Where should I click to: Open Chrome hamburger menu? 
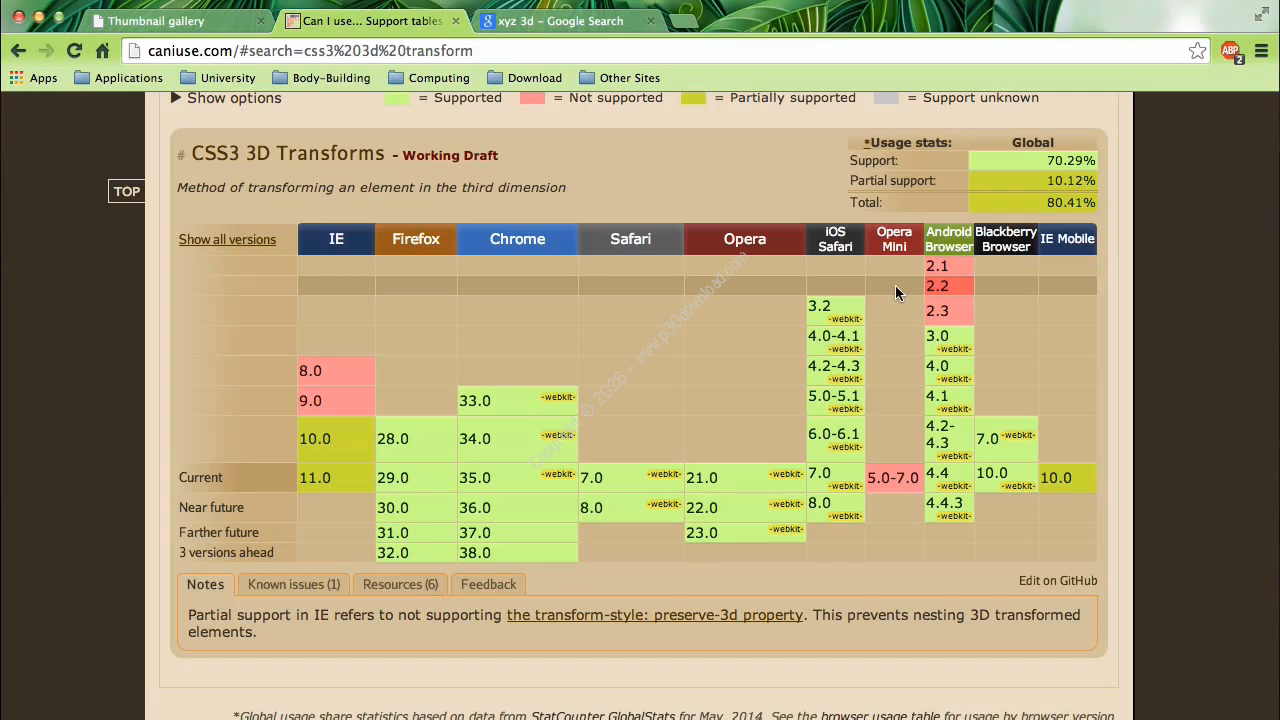1261,51
